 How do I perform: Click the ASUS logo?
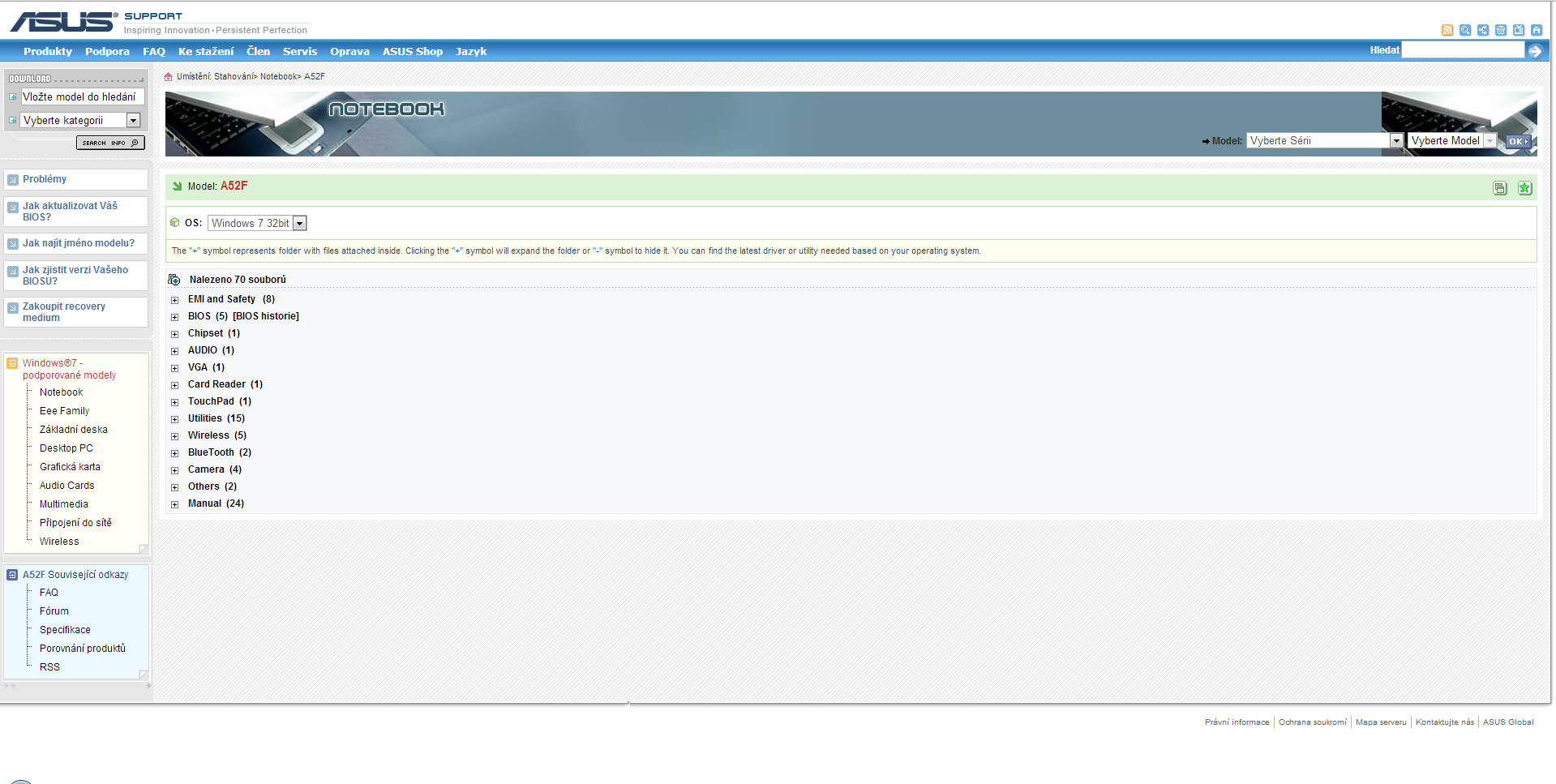(x=64, y=22)
